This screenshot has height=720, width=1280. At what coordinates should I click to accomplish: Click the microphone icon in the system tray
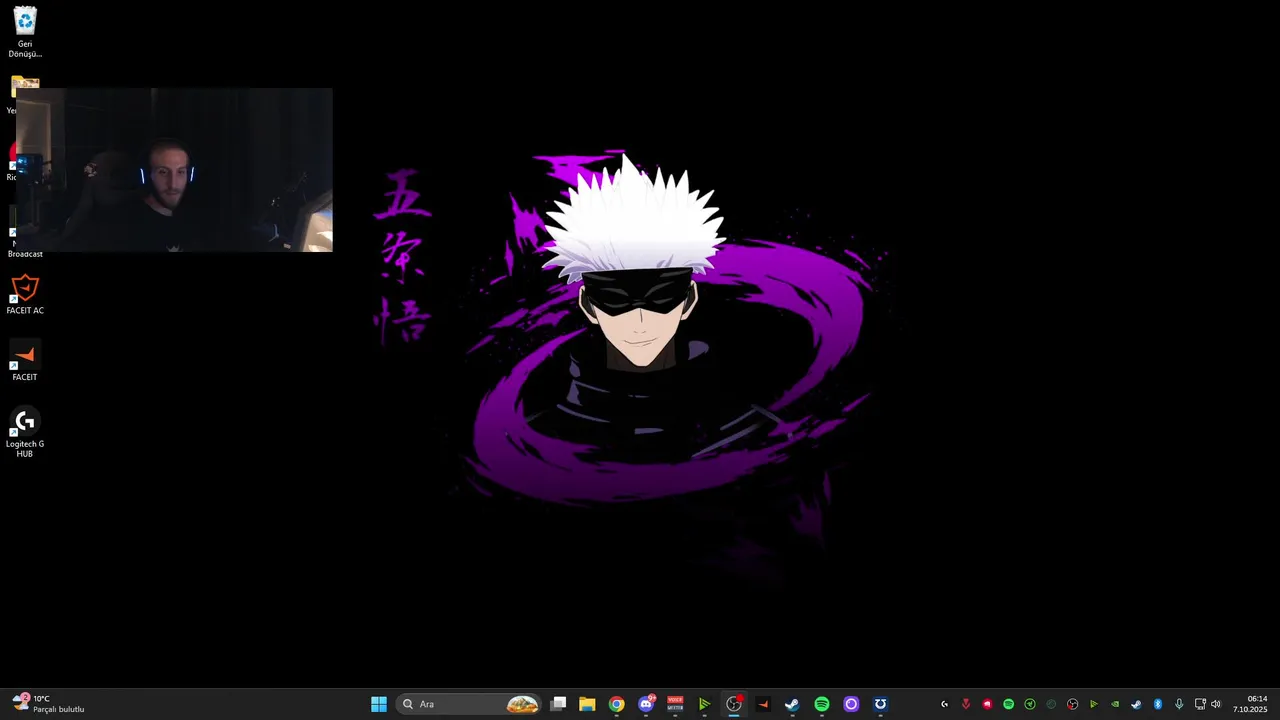pos(1180,704)
